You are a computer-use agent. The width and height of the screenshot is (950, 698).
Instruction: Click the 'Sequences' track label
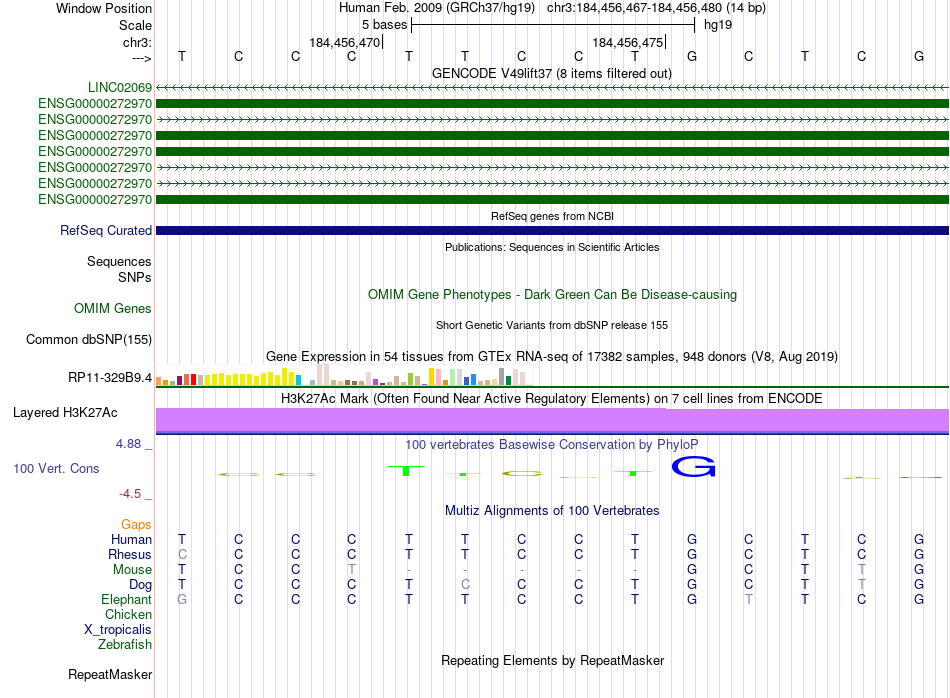pos(119,261)
